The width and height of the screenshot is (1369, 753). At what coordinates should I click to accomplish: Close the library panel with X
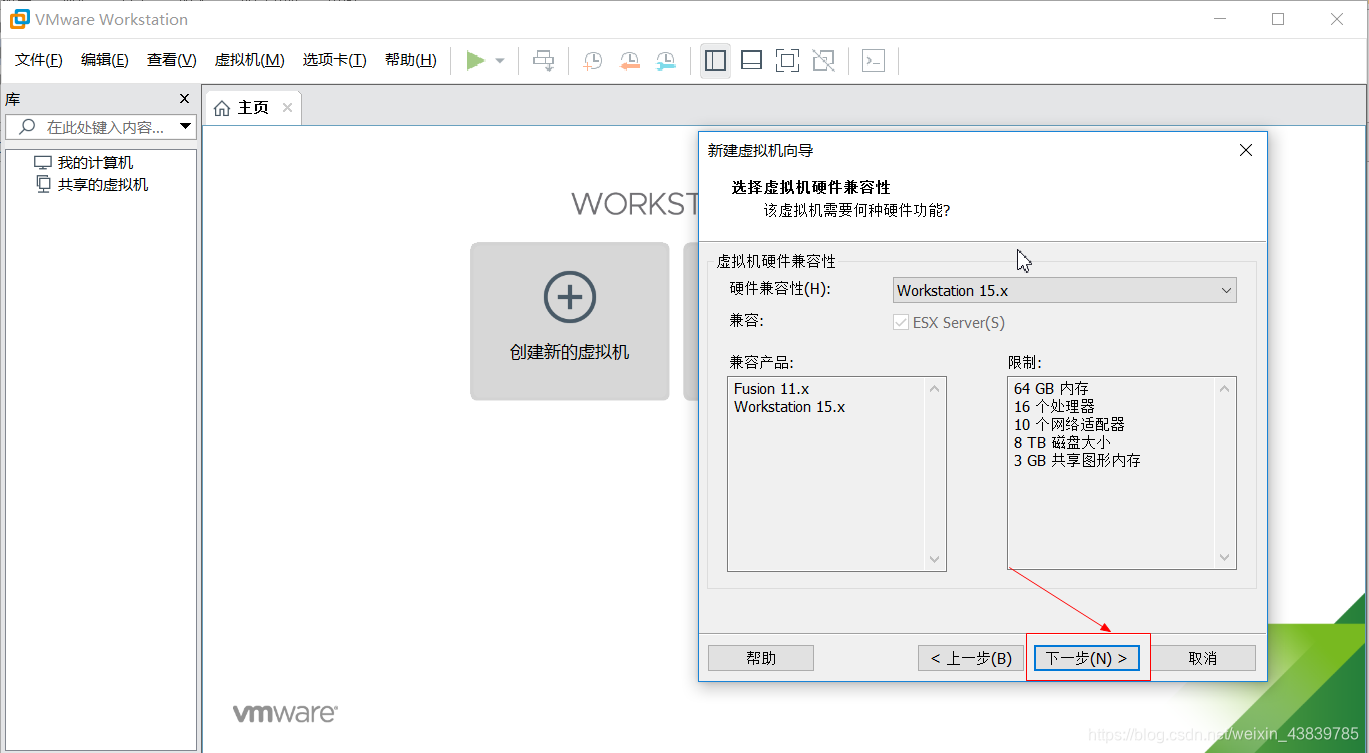coord(184,99)
